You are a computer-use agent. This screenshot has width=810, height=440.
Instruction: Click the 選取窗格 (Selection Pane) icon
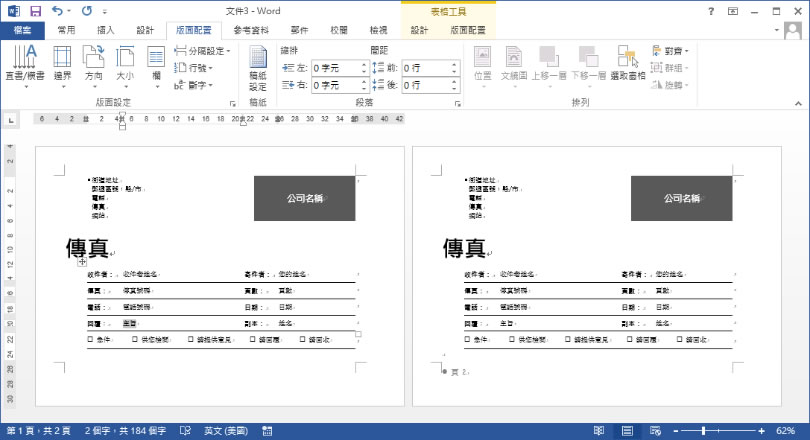[x=628, y=63]
